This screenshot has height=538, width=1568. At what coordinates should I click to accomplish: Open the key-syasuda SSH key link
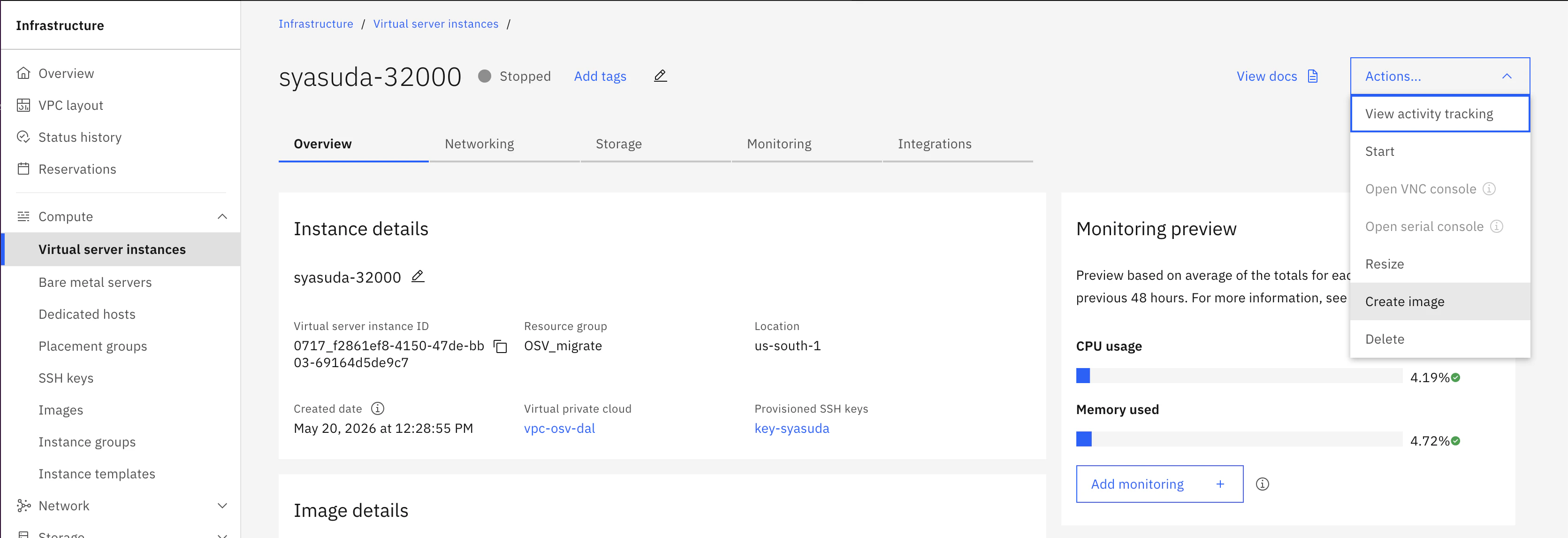[x=792, y=428]
